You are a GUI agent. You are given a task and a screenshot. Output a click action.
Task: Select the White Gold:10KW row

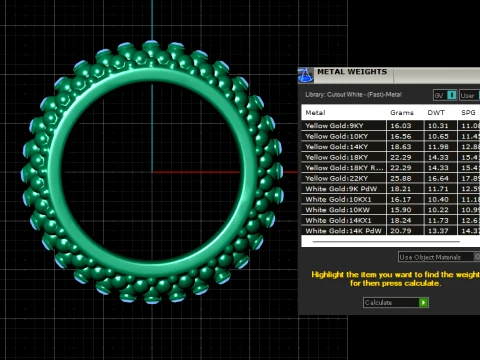tap(390, 210)
